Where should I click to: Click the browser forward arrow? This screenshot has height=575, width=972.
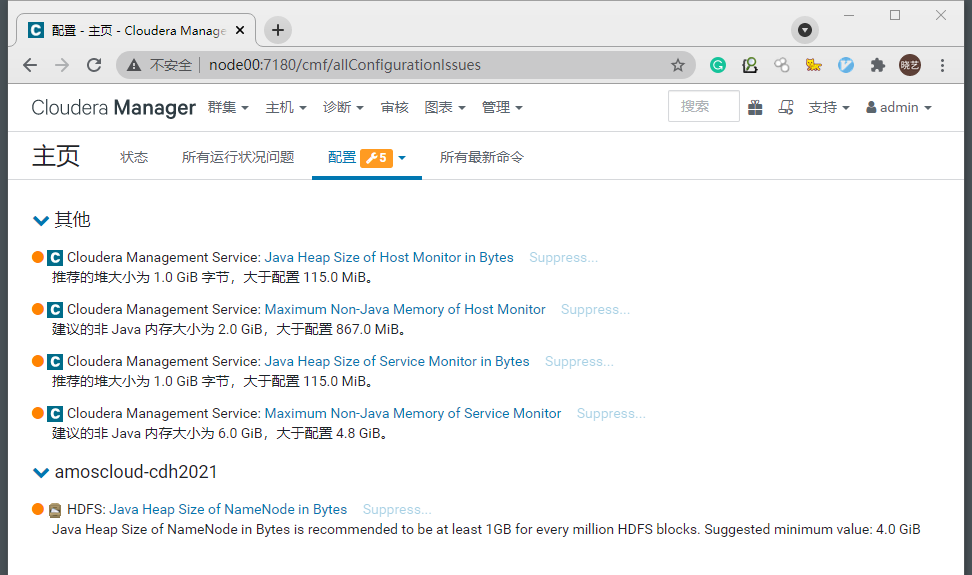tap(62, 65)
